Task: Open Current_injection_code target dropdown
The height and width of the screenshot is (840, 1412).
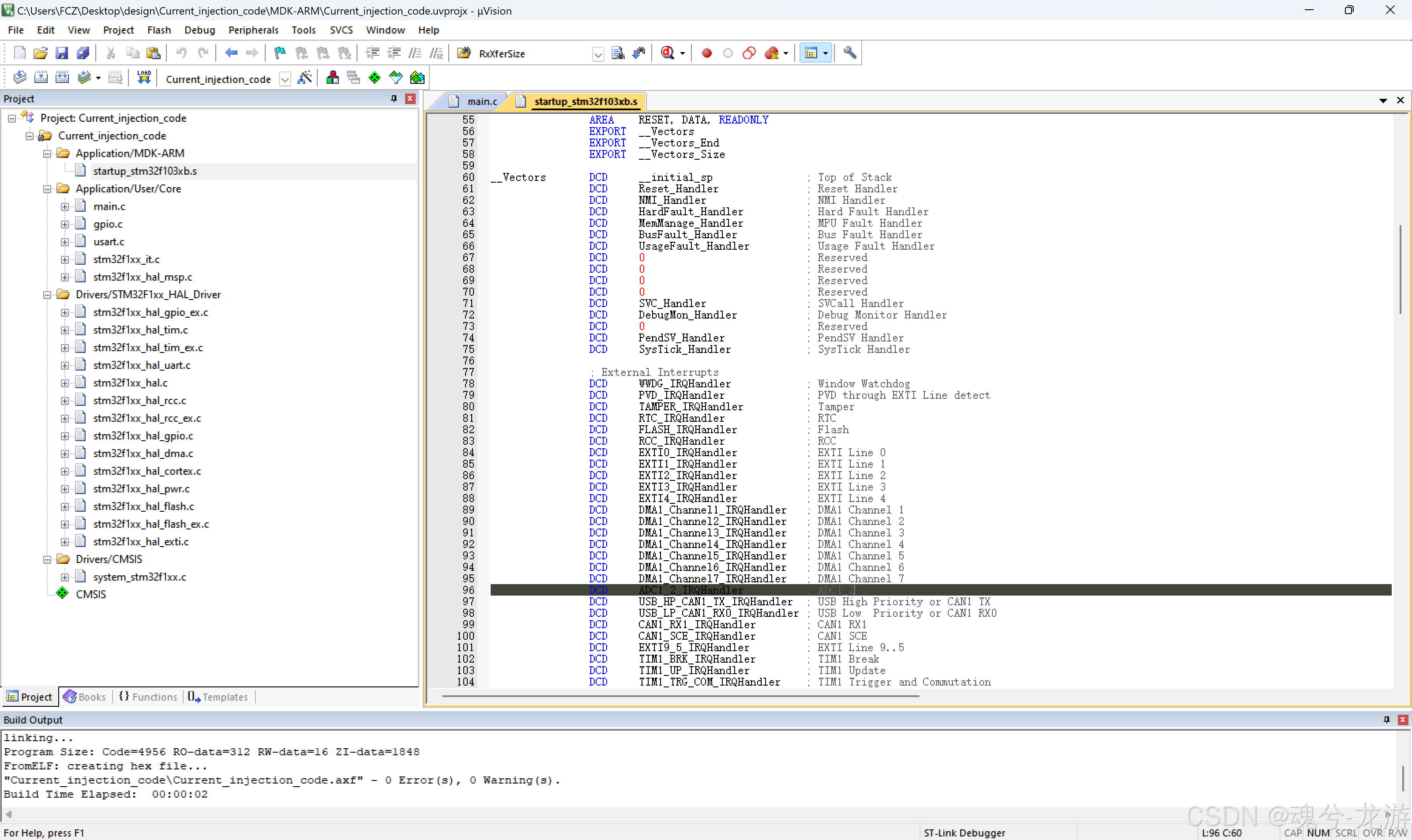Action: tap(285, 79)
